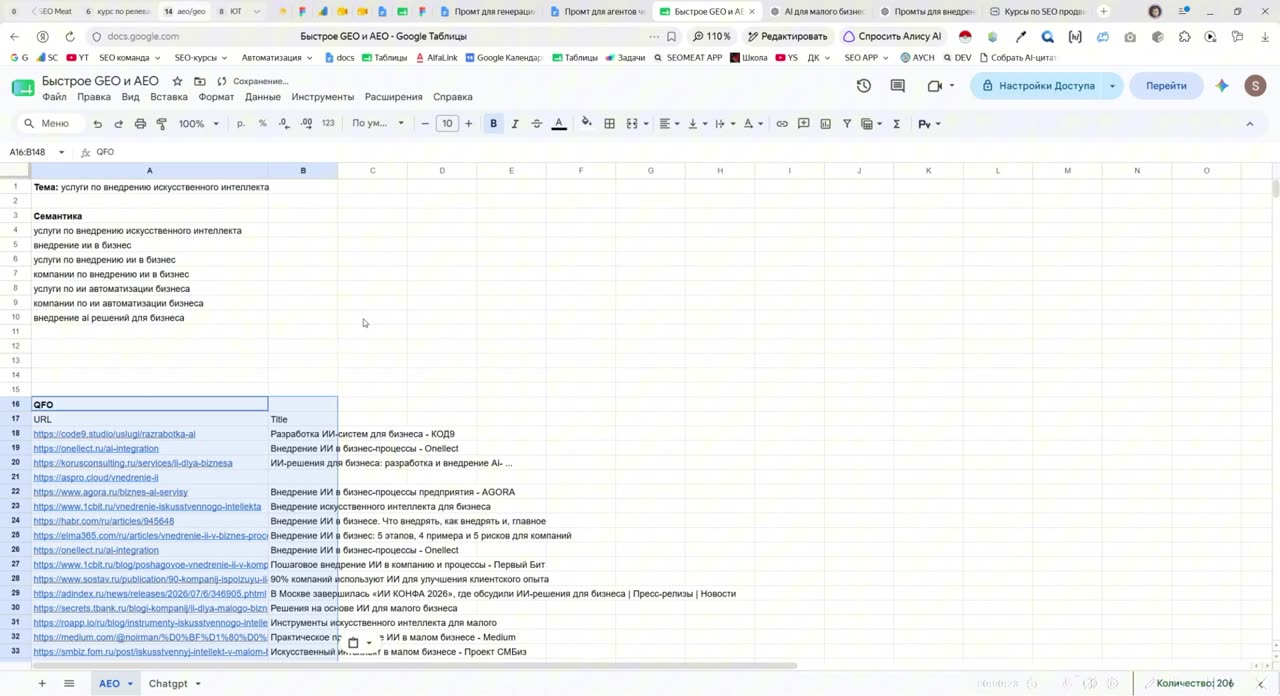Open the habr.com article link

click(103, 521)
